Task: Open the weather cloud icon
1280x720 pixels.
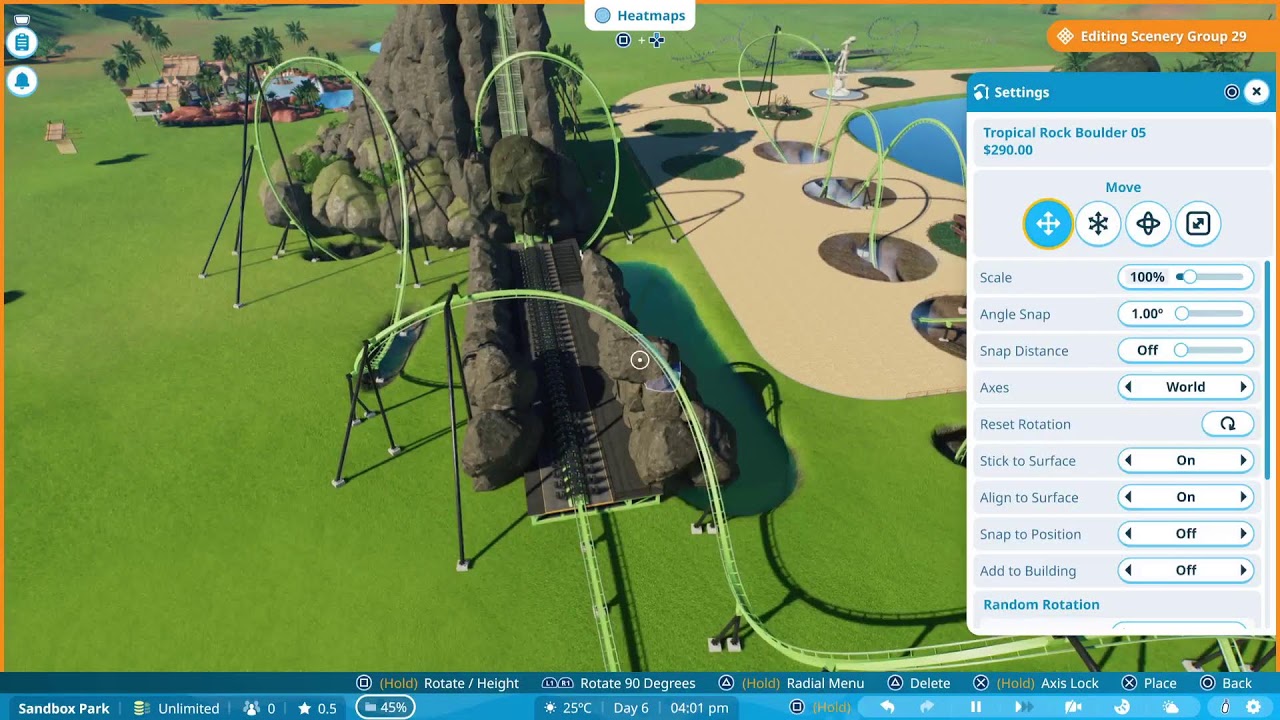Action: [1171, 707]
